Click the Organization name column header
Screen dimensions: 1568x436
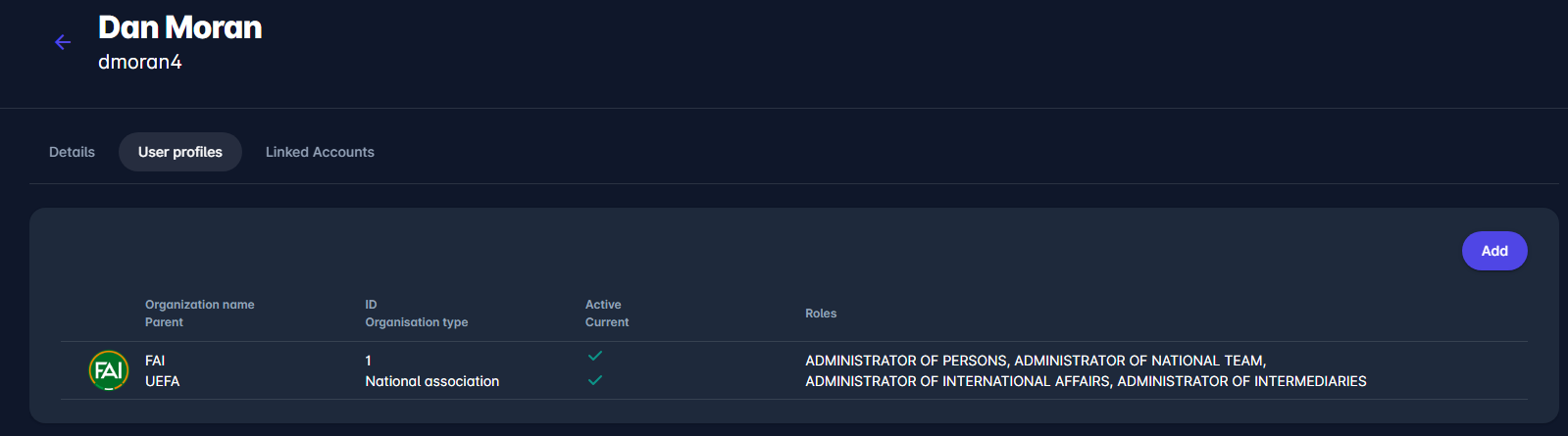click(x=200, y=305)
